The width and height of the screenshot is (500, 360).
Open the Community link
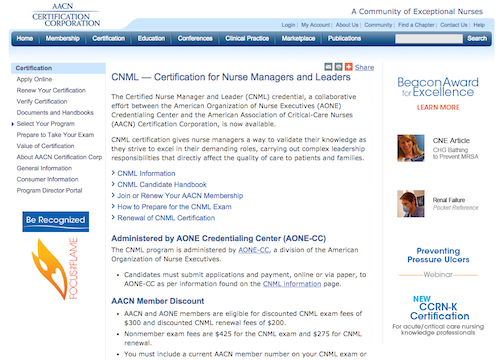[378, 25]
